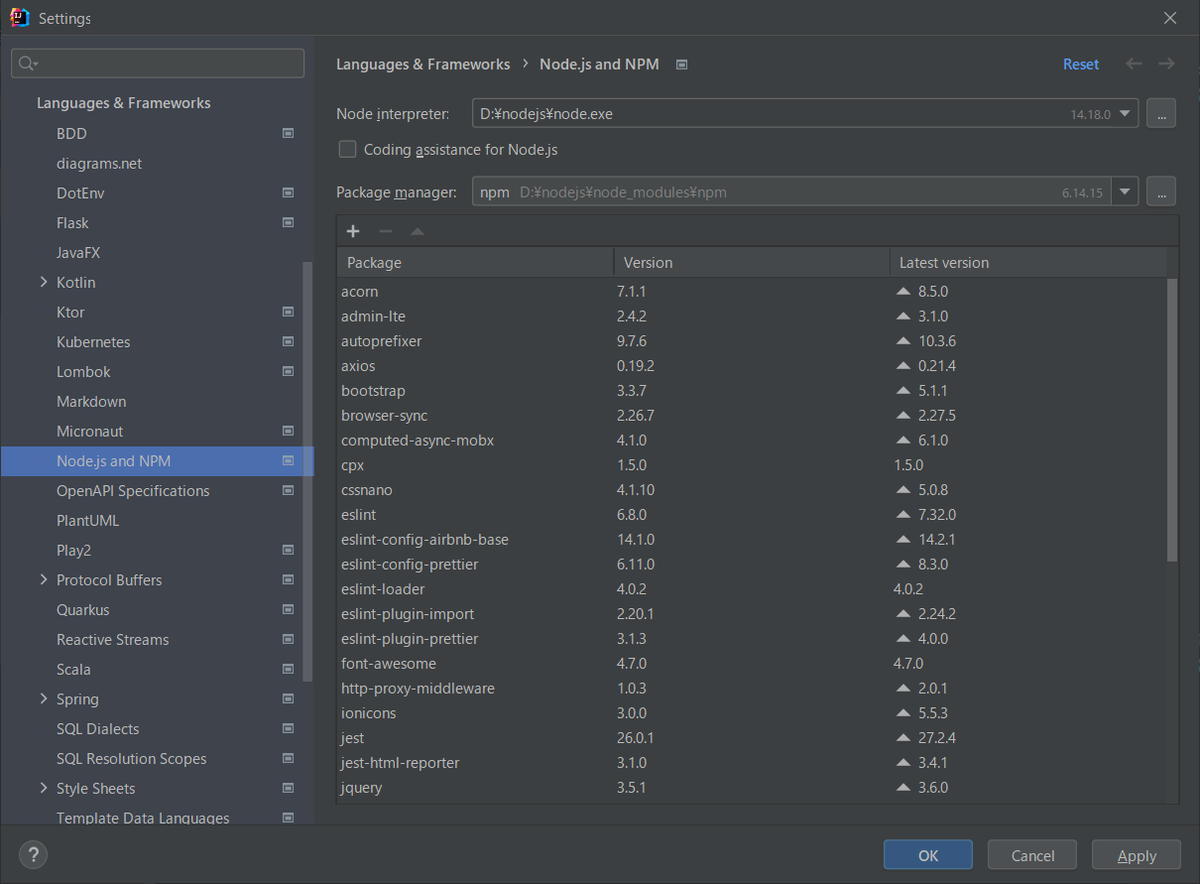
Task: Select the http-proxy-middleware package row
Action: click(752, 688)
